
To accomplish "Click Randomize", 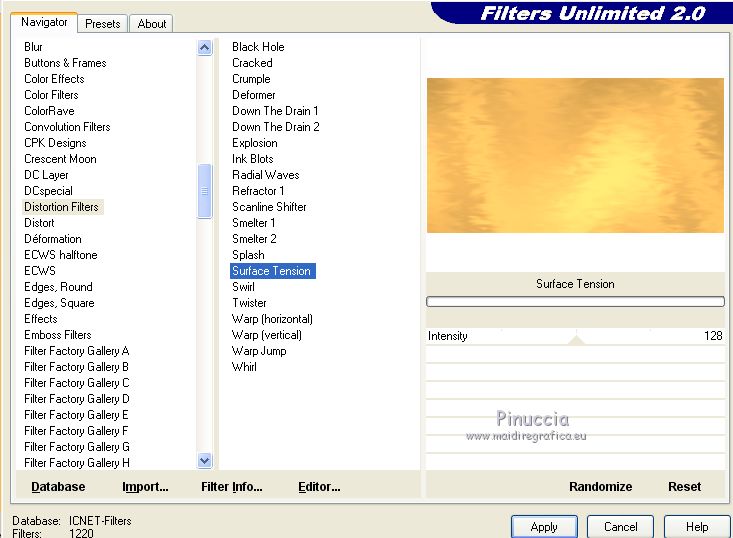I will point(600,487).
